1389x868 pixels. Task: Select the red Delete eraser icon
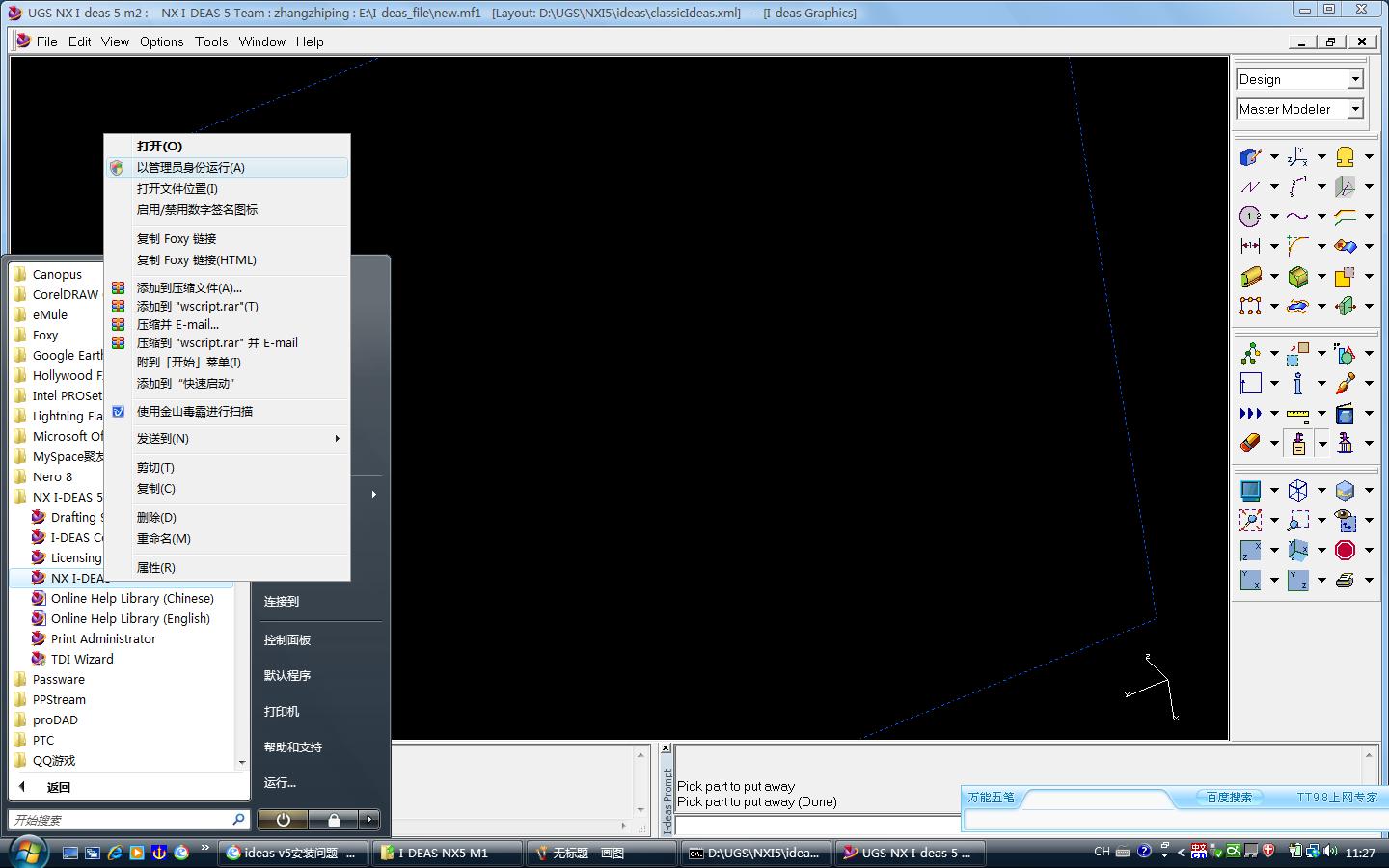point(1251,444)
